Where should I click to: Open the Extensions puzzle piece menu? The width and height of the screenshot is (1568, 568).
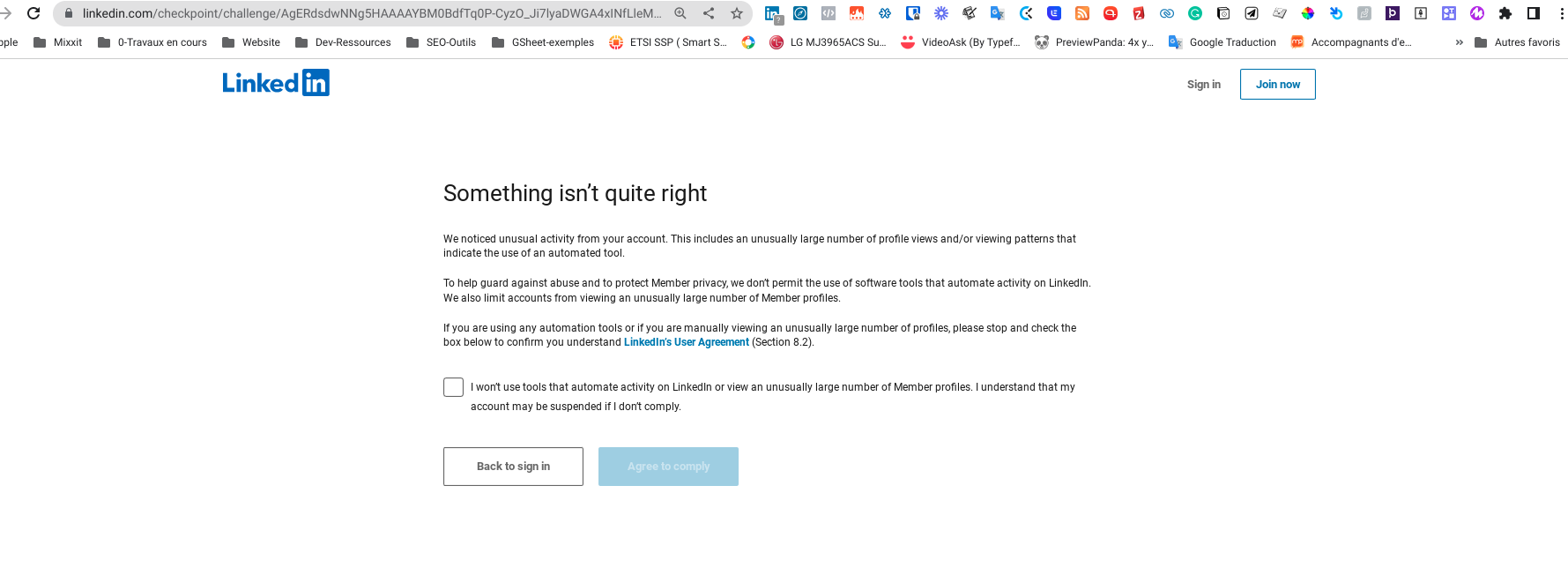coord(1505,13)
